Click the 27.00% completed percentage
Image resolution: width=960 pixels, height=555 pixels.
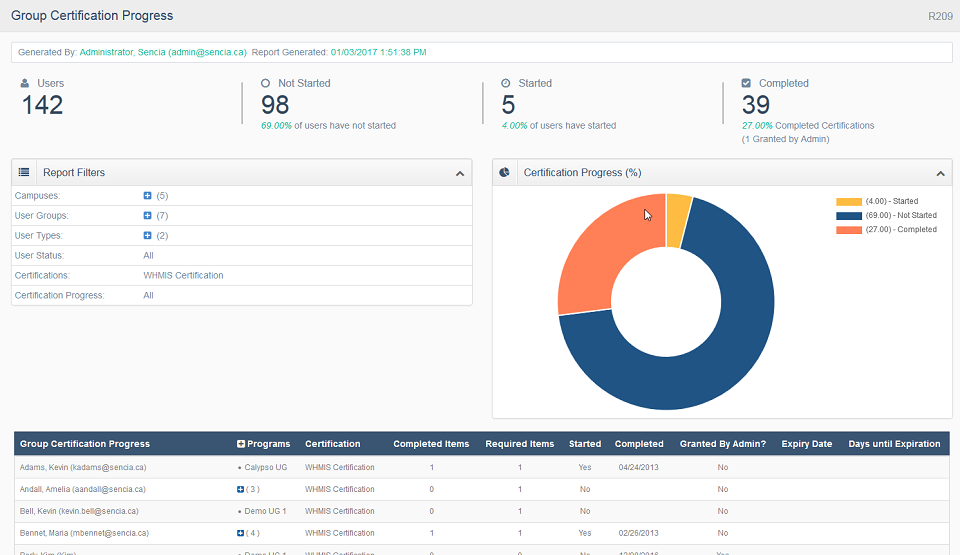click(757, 126)
